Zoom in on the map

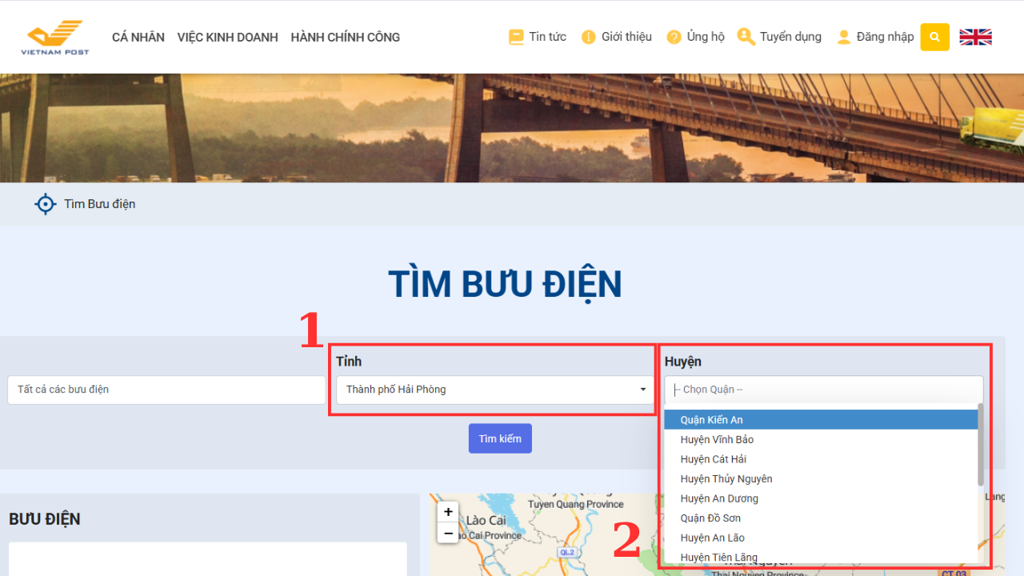click(448, 512)
